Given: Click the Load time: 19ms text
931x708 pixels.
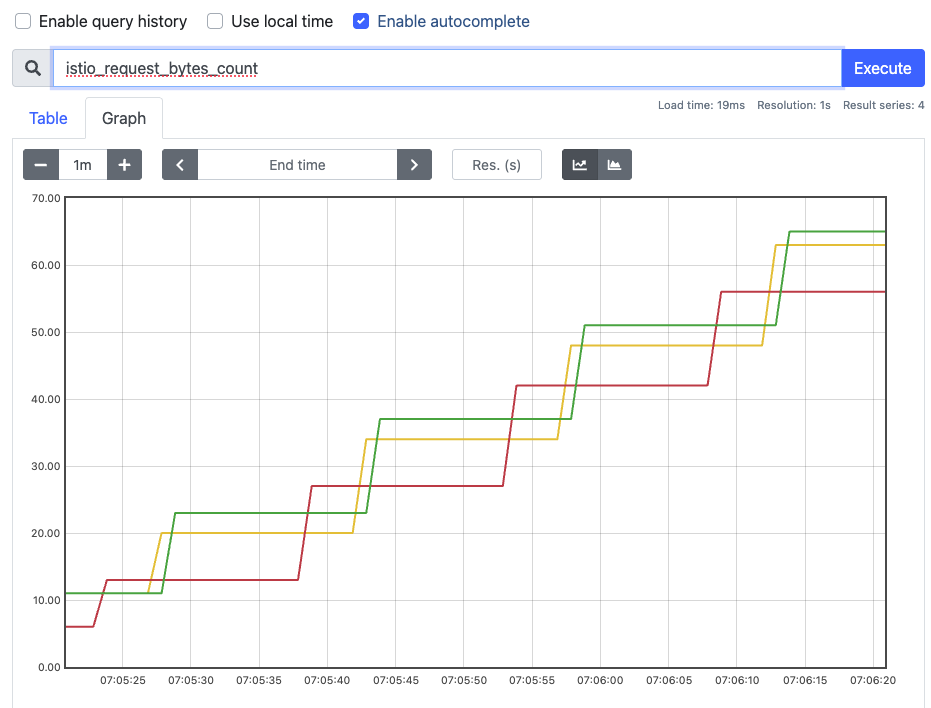Looking at the screenshot, I should pos(701,105).
